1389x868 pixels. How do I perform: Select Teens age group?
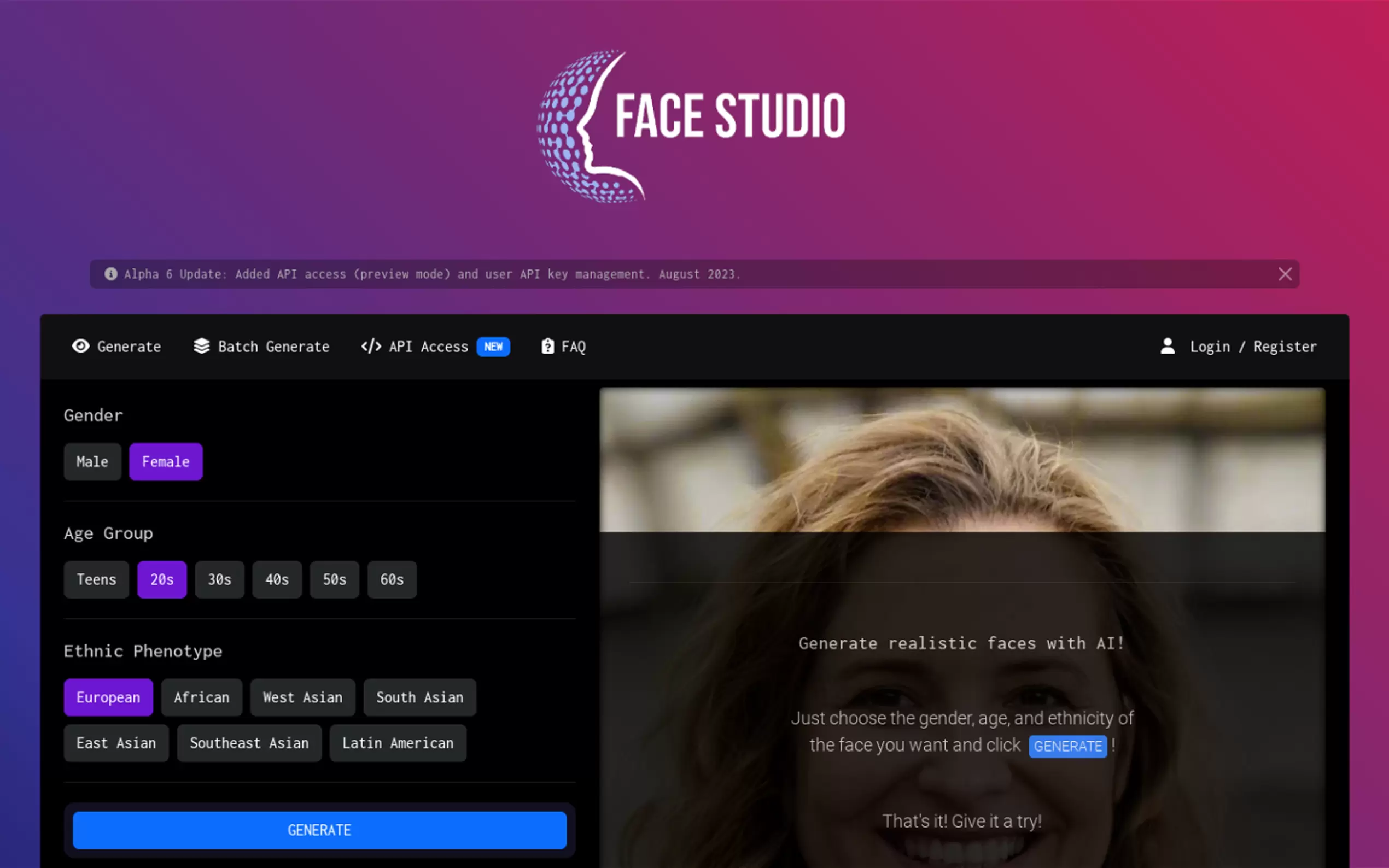[x=96, y=579]
